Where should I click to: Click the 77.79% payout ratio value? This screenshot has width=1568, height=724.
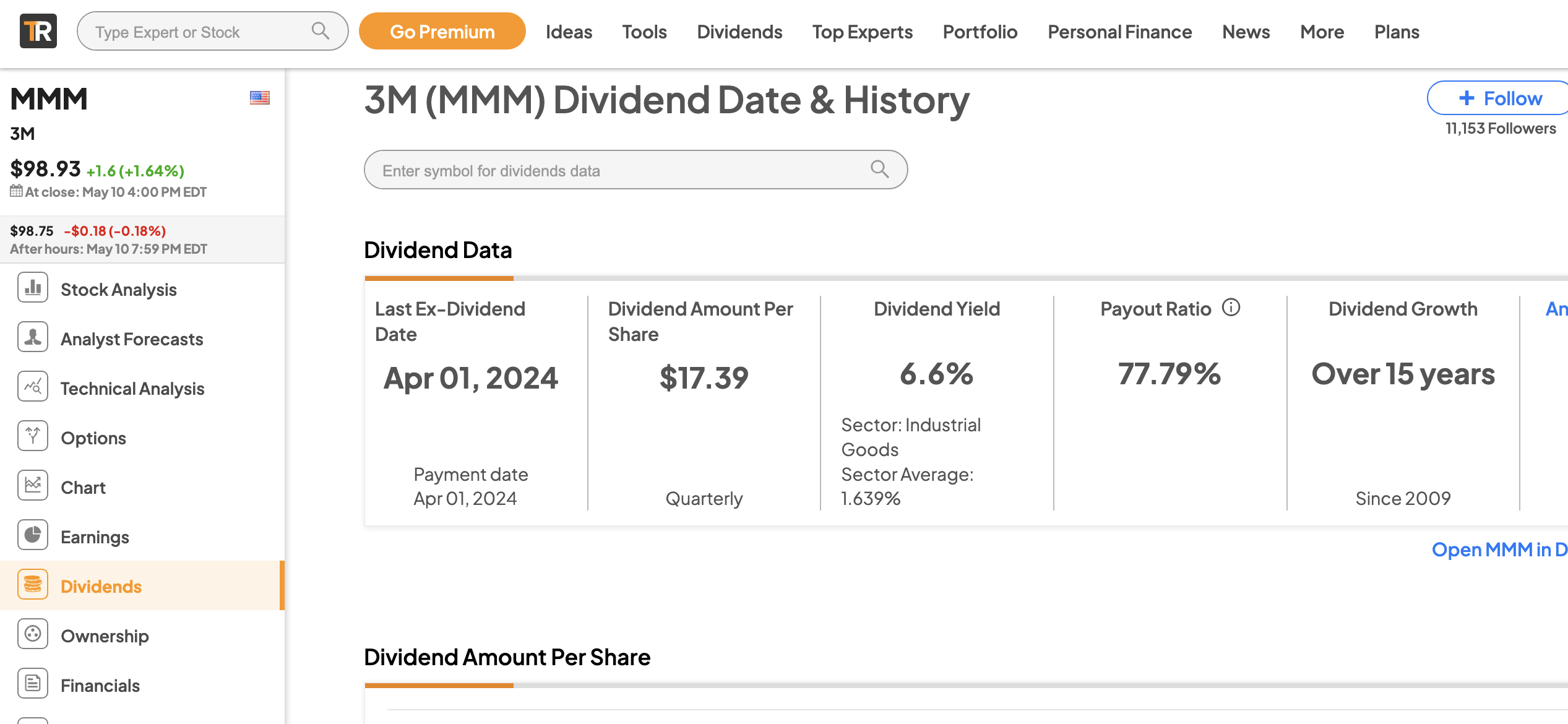(1170, 374)
